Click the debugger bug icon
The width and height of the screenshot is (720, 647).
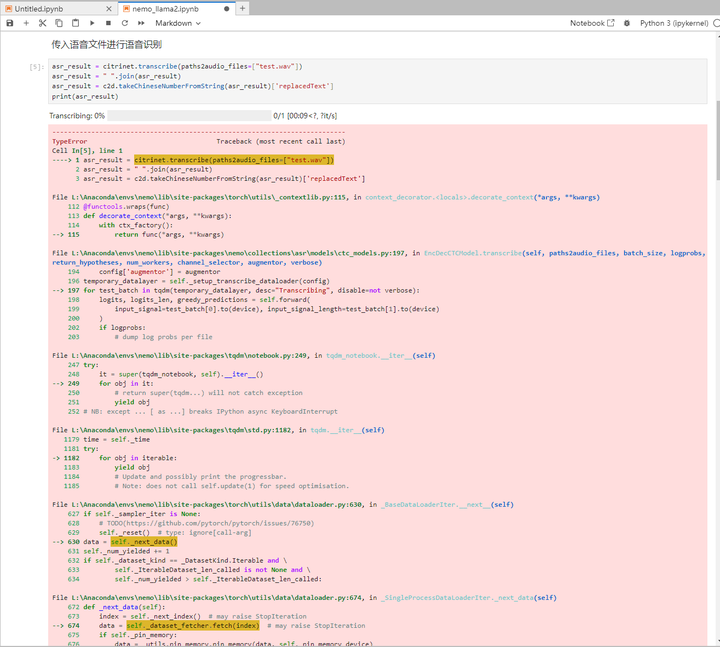coord(627,23)
